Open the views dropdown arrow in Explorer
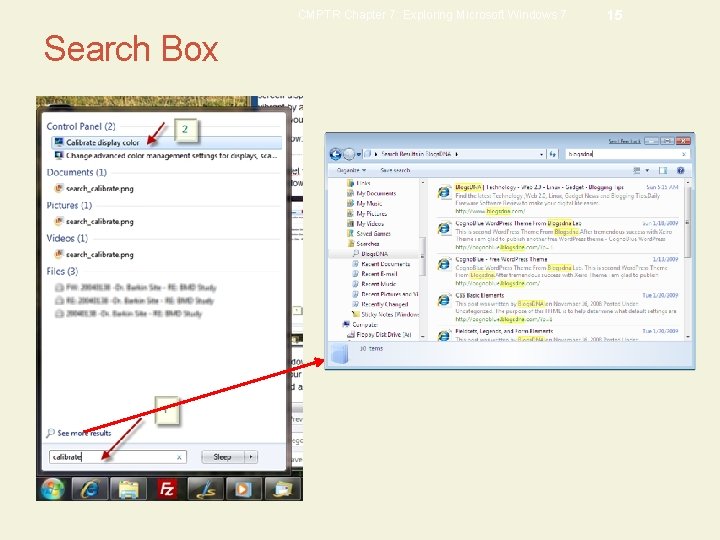 click(647, 170)
